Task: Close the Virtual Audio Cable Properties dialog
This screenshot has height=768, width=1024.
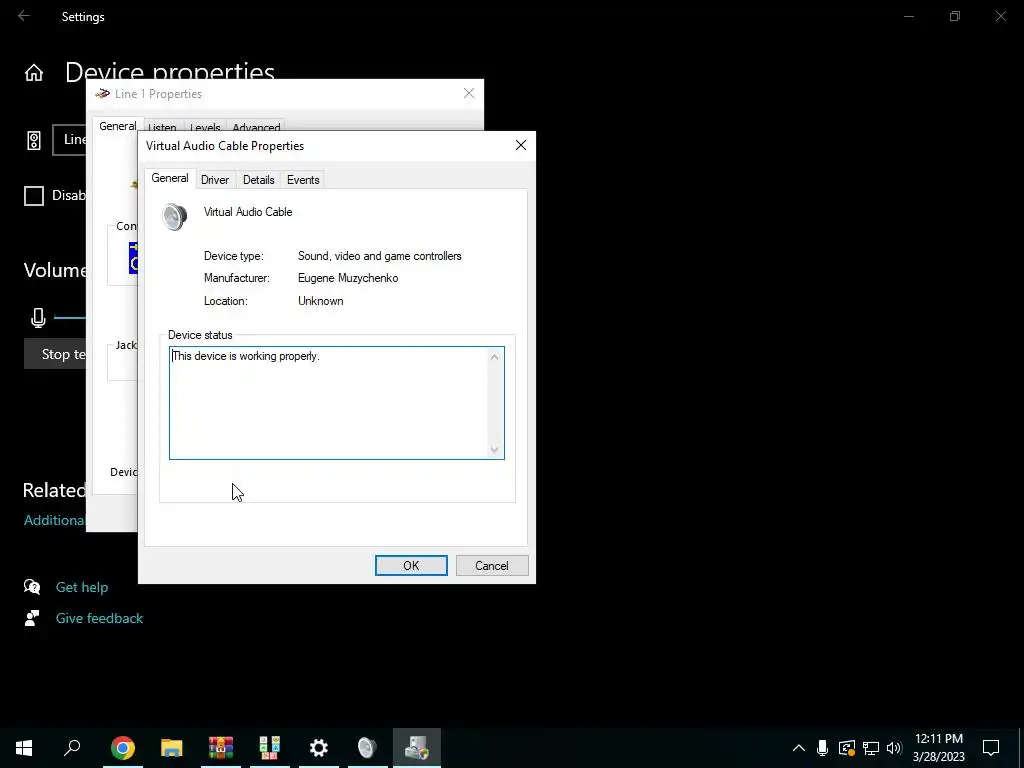Action: (x=520, y=145)
